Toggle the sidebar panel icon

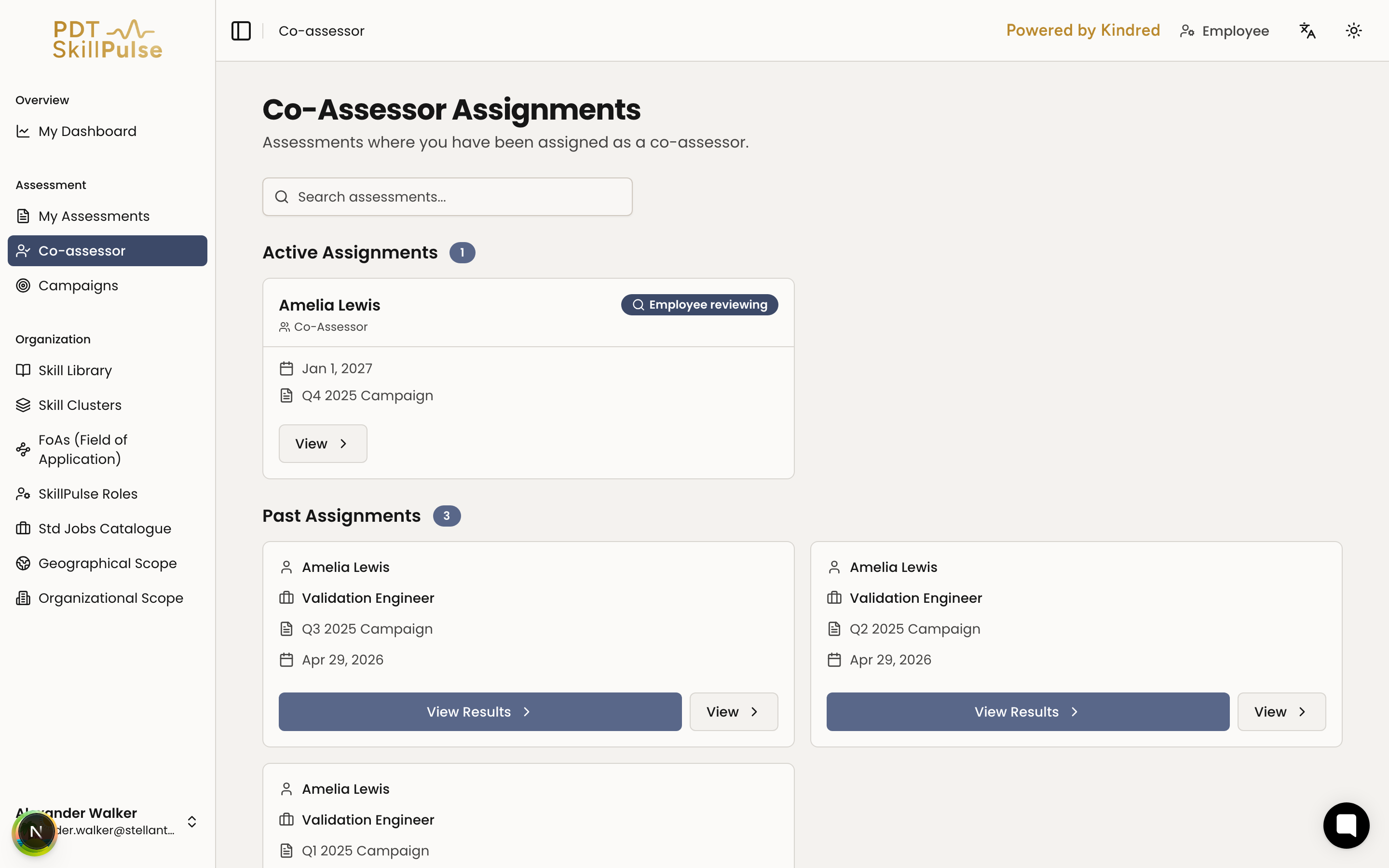[x=241, y=31]
